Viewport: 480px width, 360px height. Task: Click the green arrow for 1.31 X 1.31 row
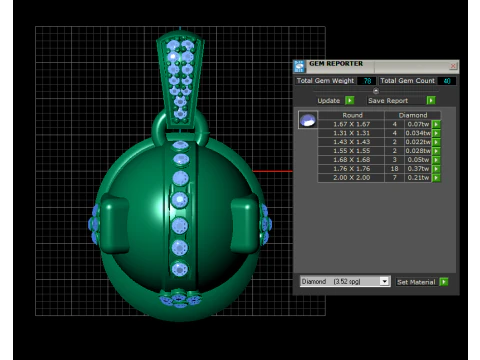pyautogui.click(x=436, y=133)
